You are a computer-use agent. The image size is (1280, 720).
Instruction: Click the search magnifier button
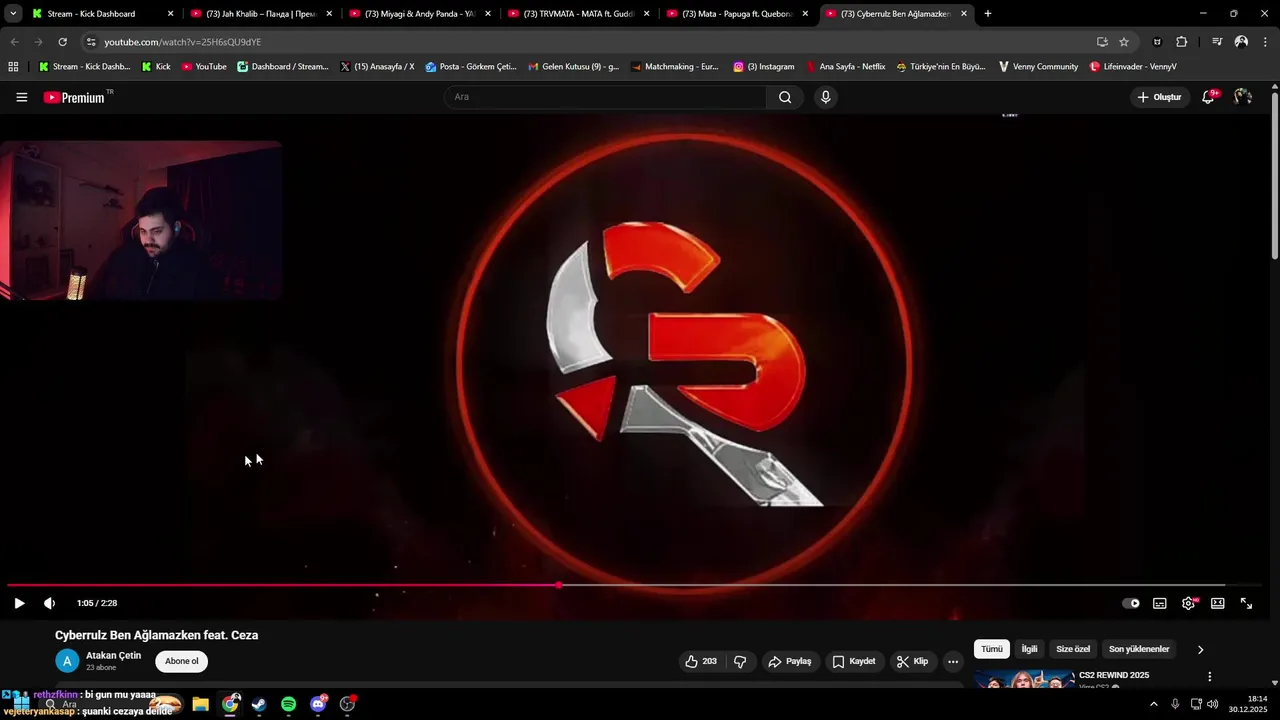[x=785, y=97]
